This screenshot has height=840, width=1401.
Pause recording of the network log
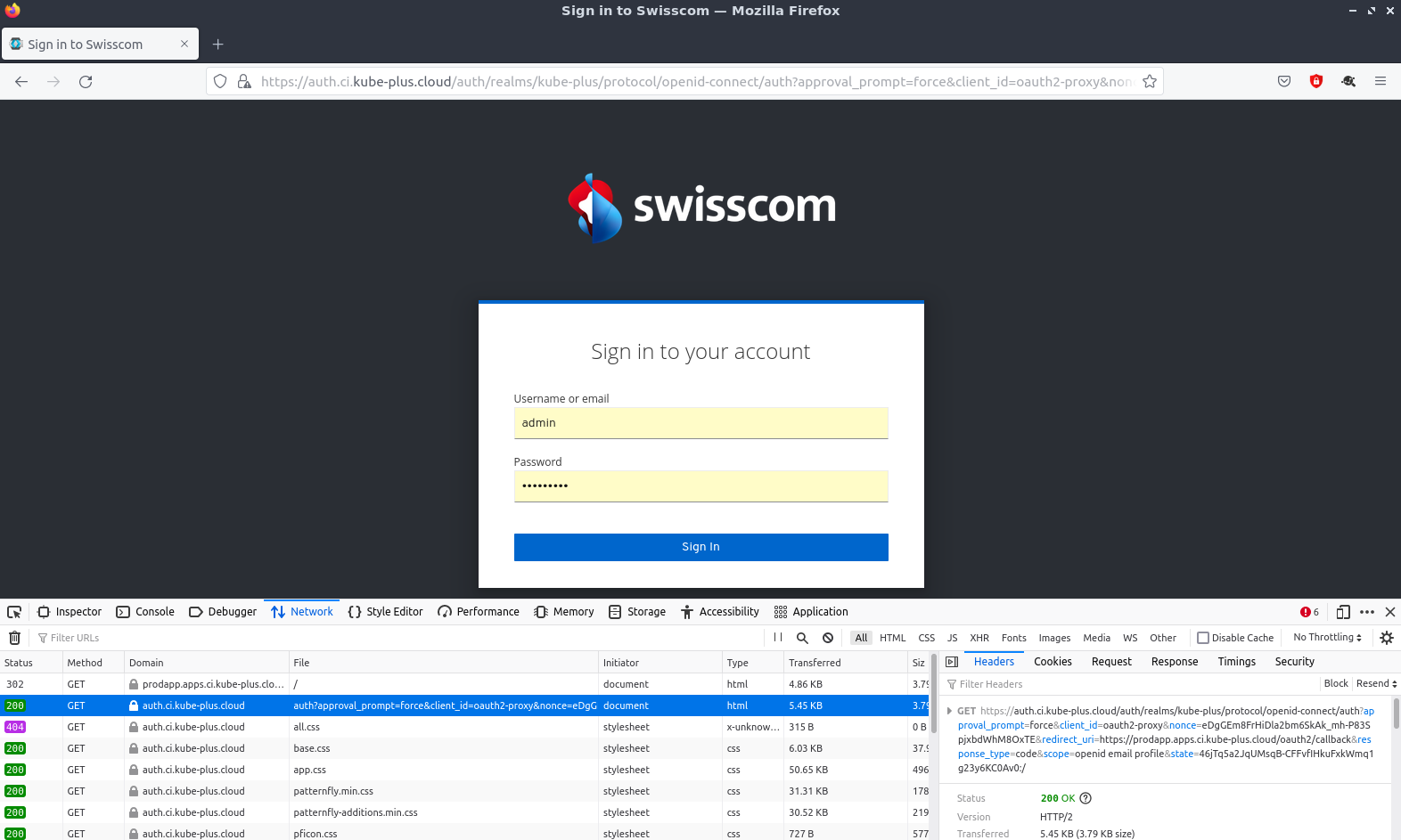(778, 638)
